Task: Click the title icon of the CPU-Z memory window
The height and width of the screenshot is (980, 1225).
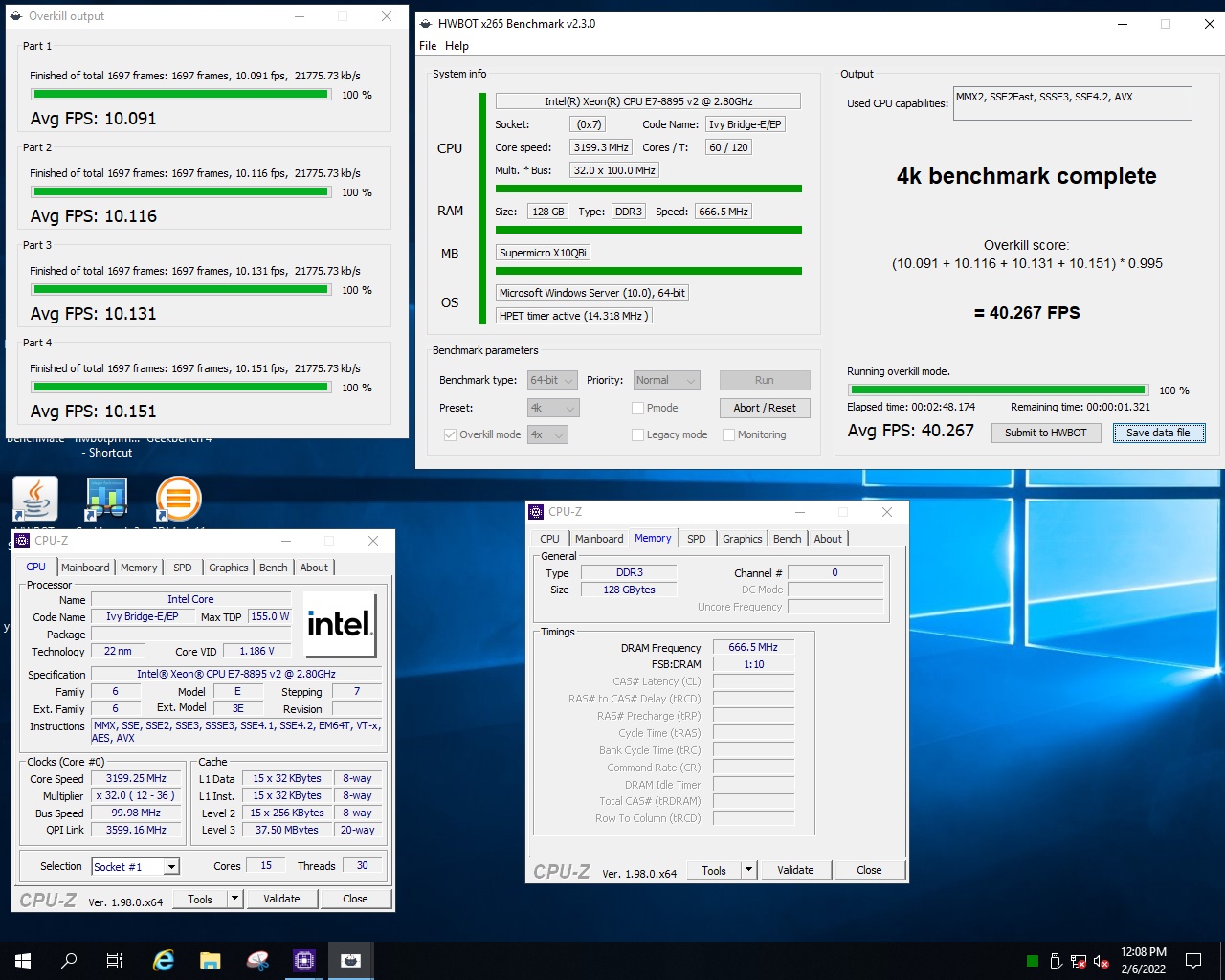Action: 536,512
